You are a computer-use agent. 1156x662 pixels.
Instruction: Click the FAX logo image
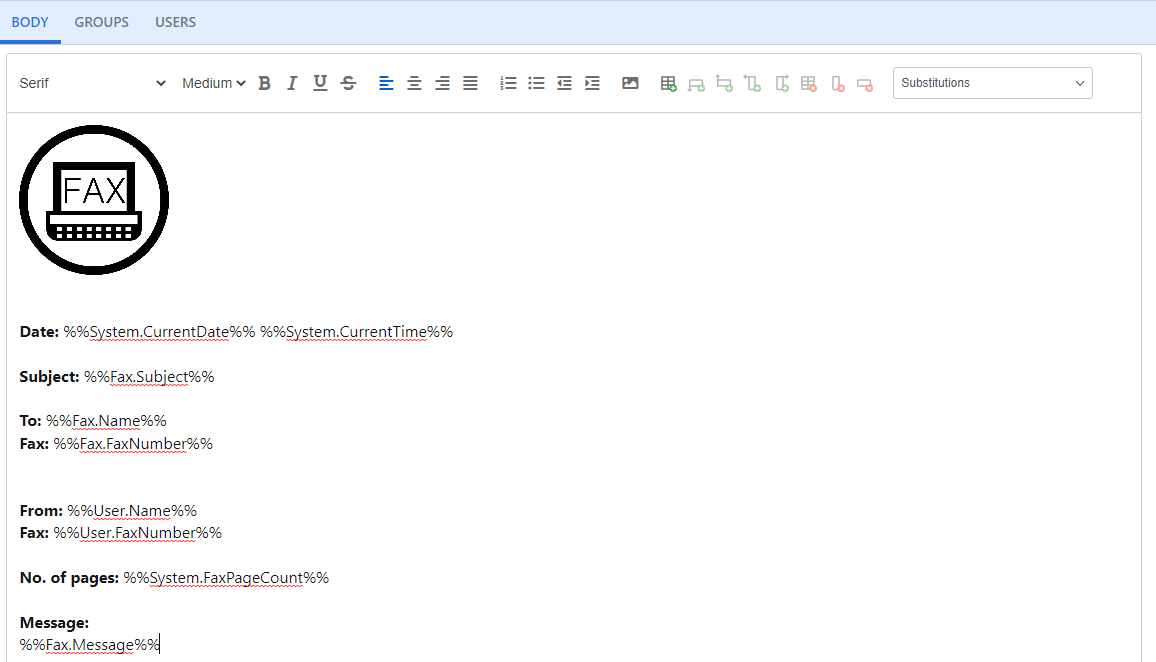(94, 200)
